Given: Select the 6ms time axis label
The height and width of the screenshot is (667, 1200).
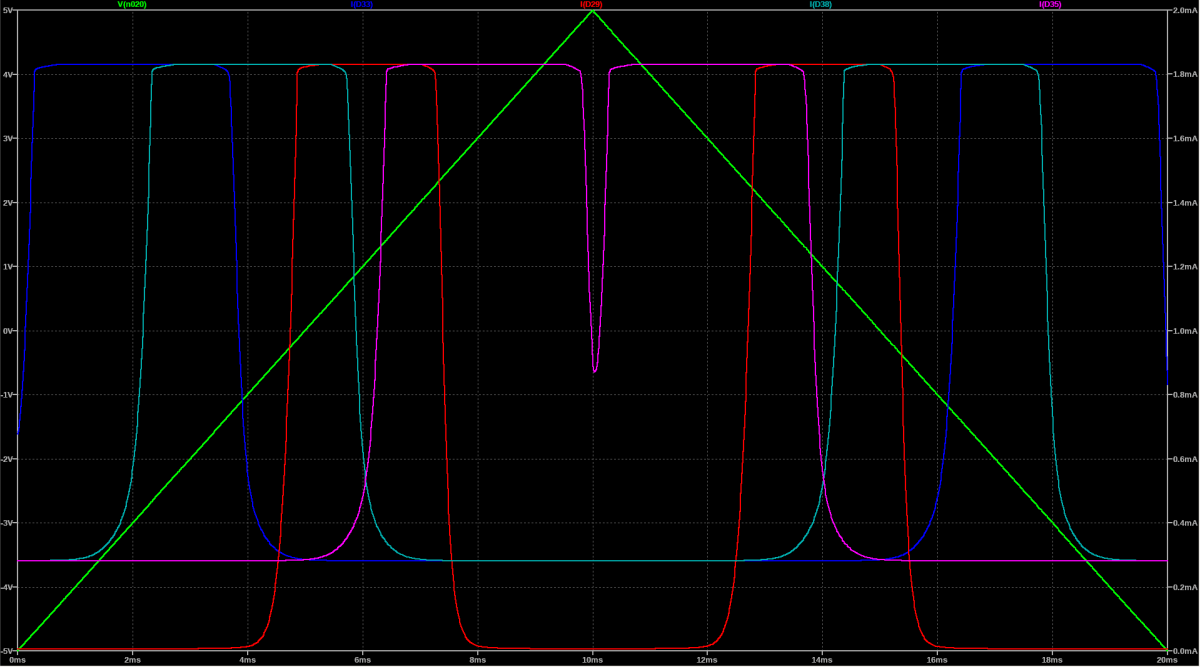Looking at the screenshot, I should pos(362,660).
